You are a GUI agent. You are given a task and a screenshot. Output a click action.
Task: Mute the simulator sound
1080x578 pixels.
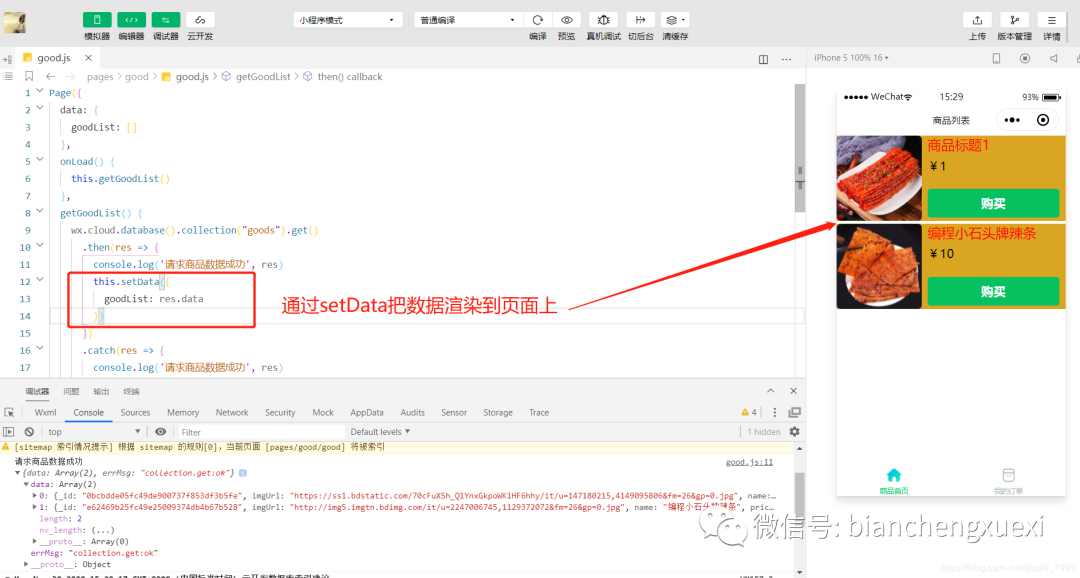pos(1053,59)
